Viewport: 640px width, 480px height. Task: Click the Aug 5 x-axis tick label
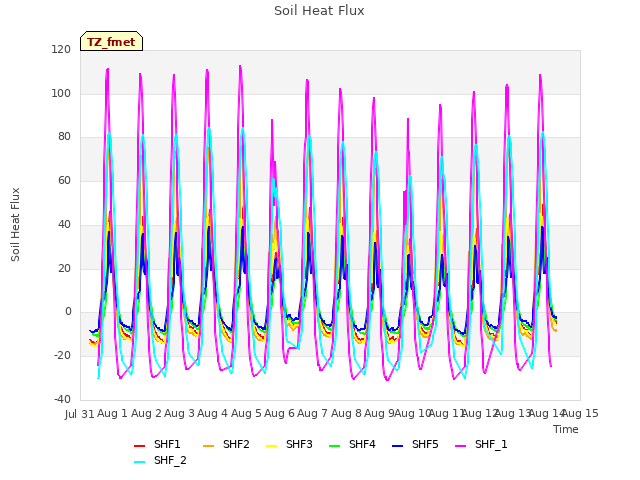pos(246,413)
